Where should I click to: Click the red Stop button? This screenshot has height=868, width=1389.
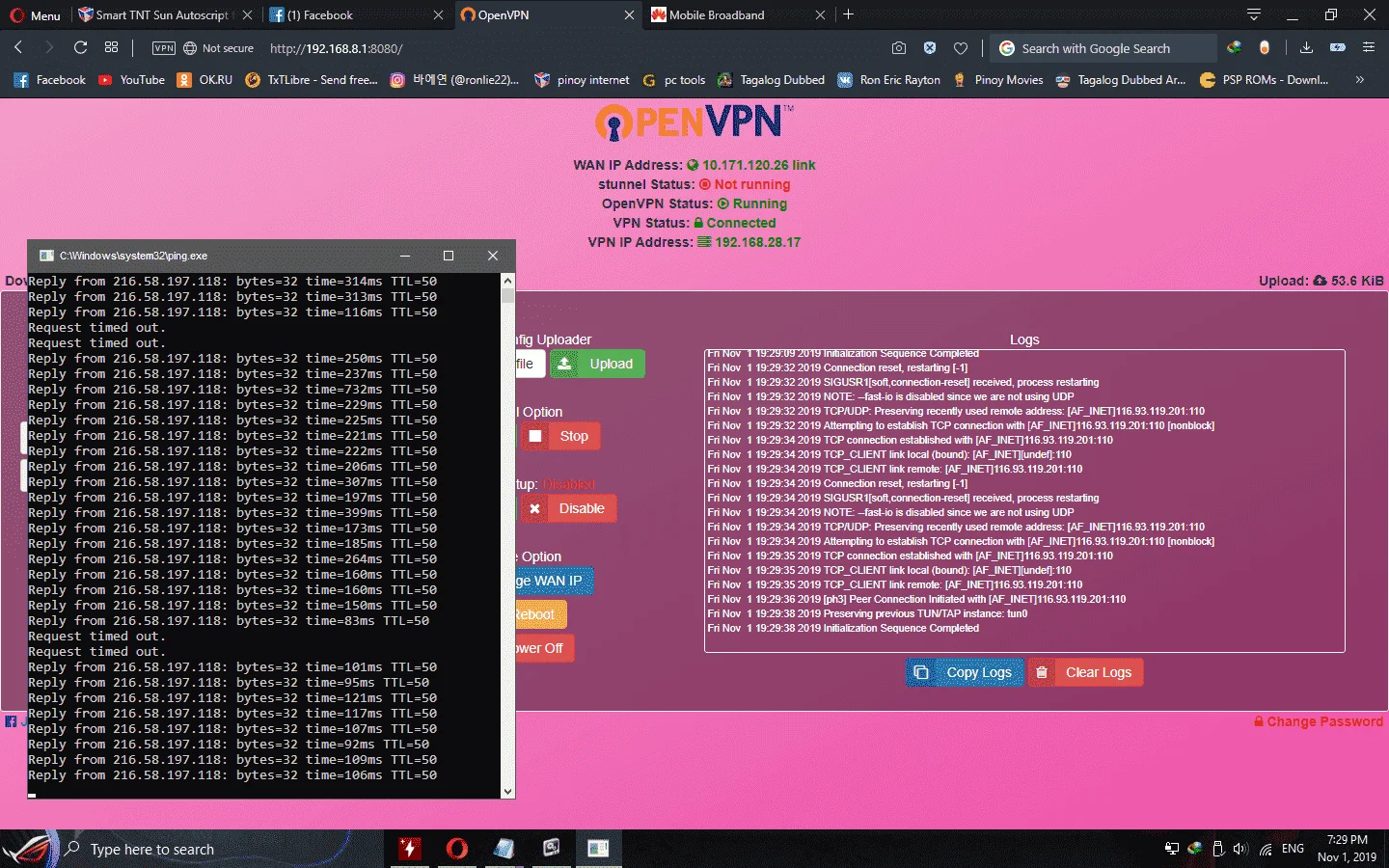560,436
